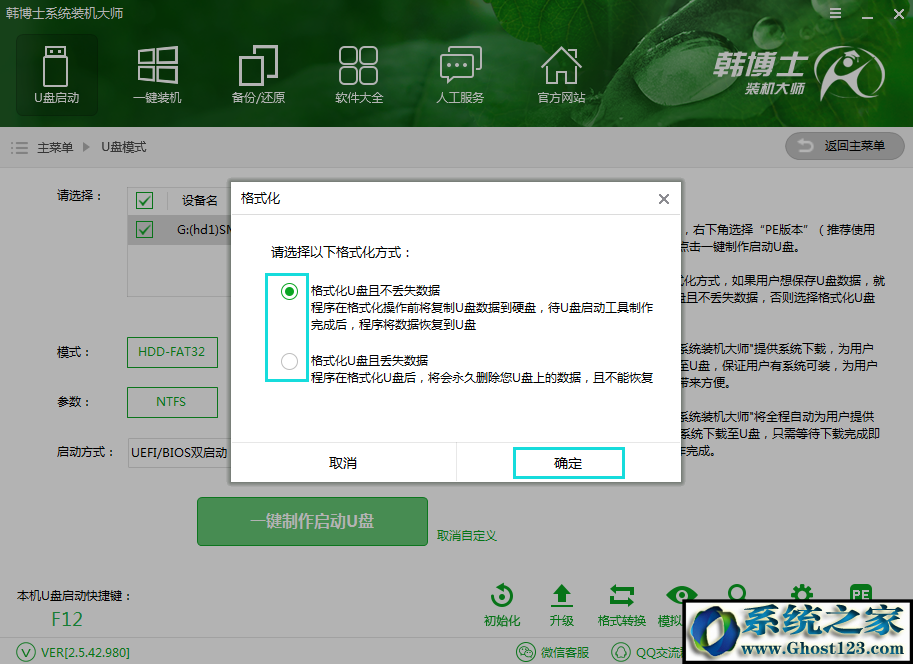Toggle the select-all checkbox beside 设备名
Viewport: 913px width, 664px height.
click(144, 201)
